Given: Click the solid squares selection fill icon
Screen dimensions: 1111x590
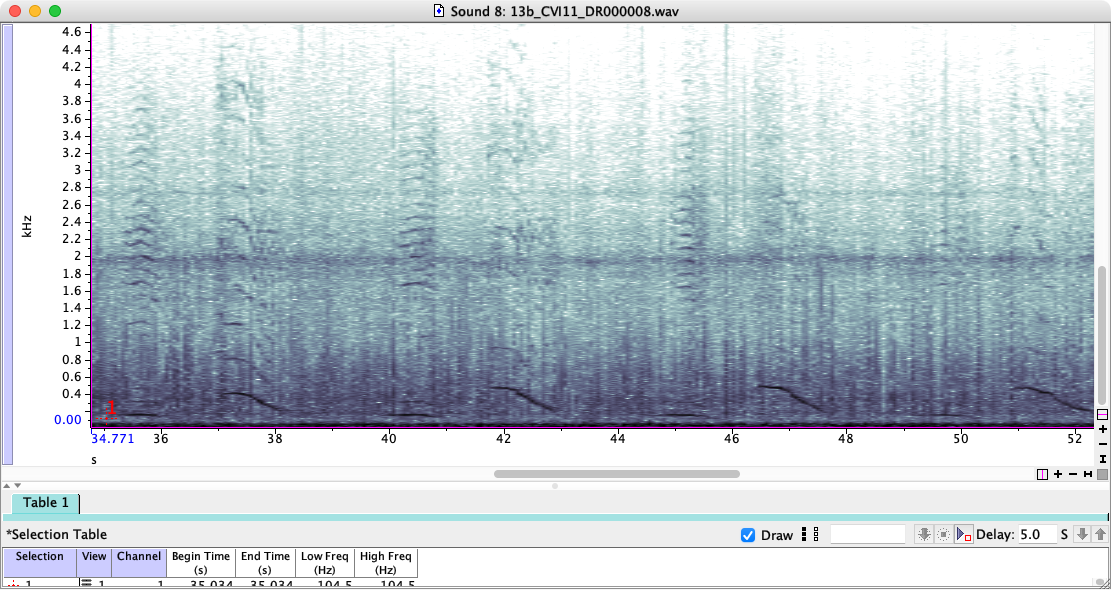Looking at the screenshot, I should [803, 535].
